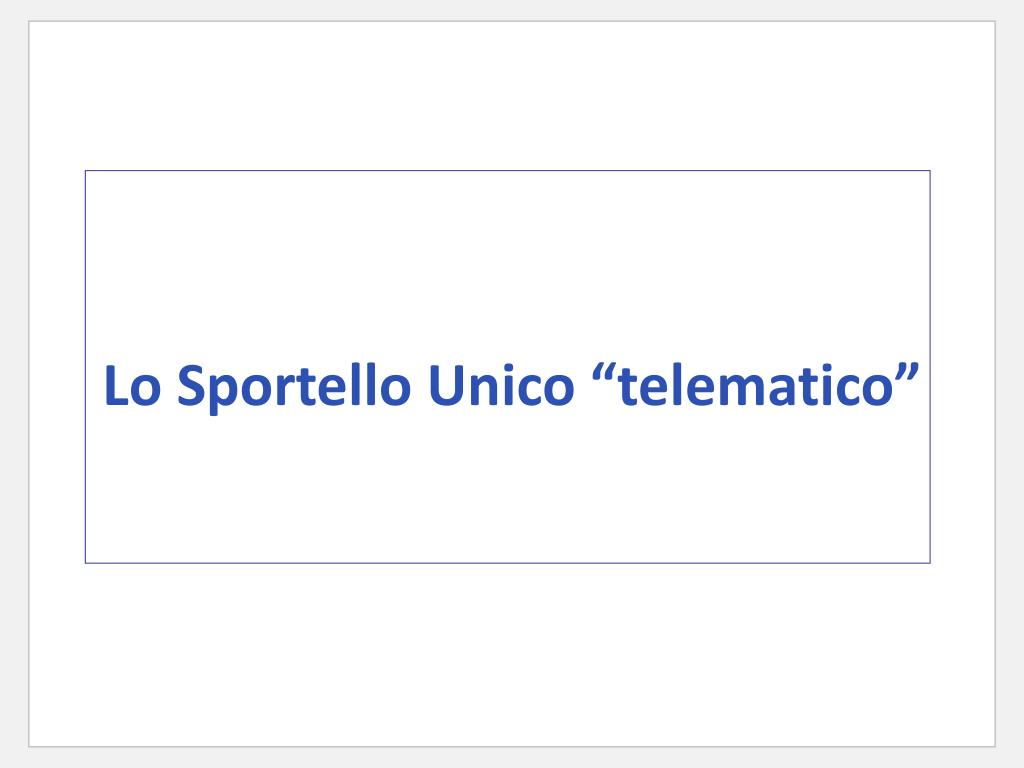Click the closing quotation mark after telematico

click(x=907, y=374)
